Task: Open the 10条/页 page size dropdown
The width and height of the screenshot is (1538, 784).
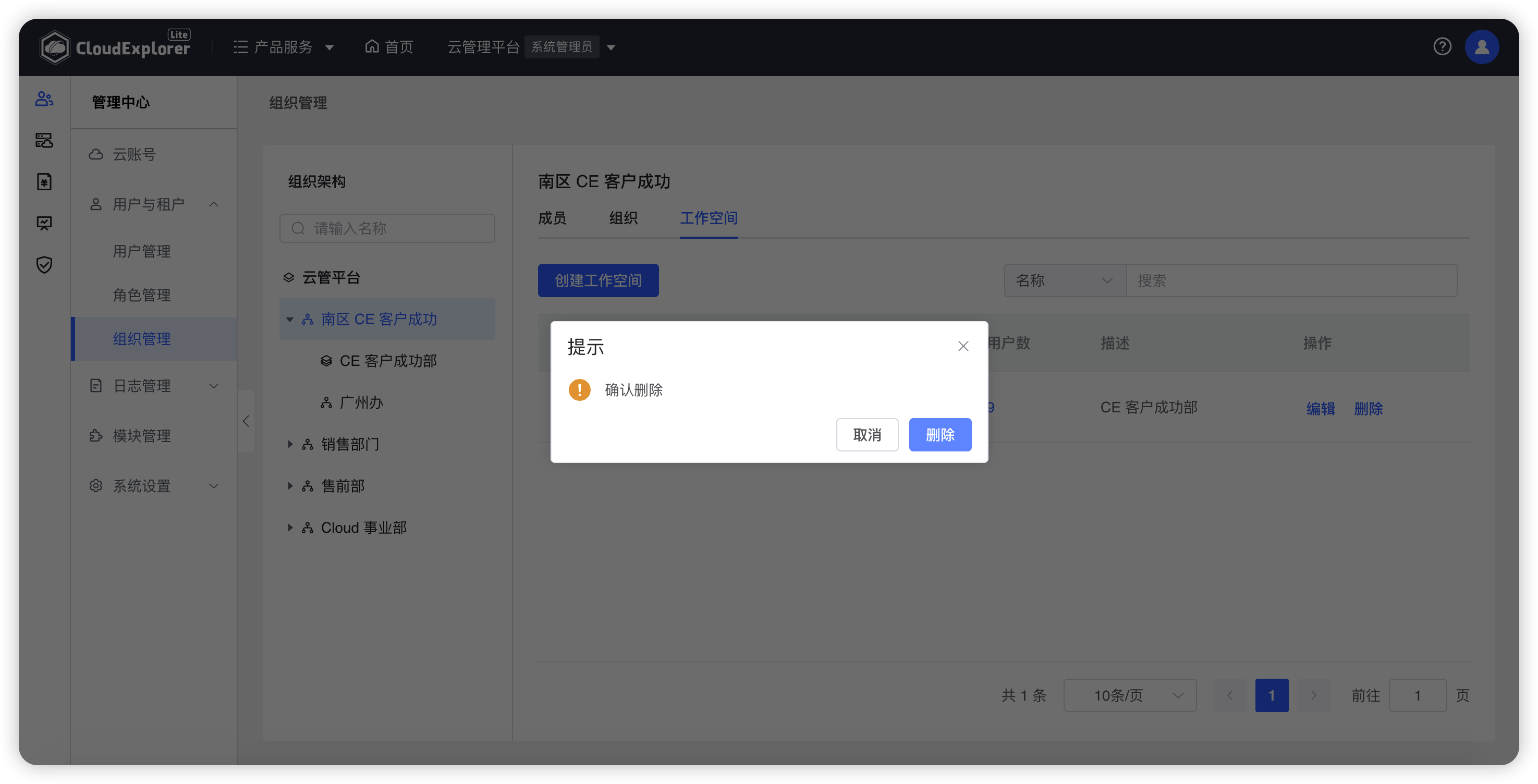Action: 1130,695
